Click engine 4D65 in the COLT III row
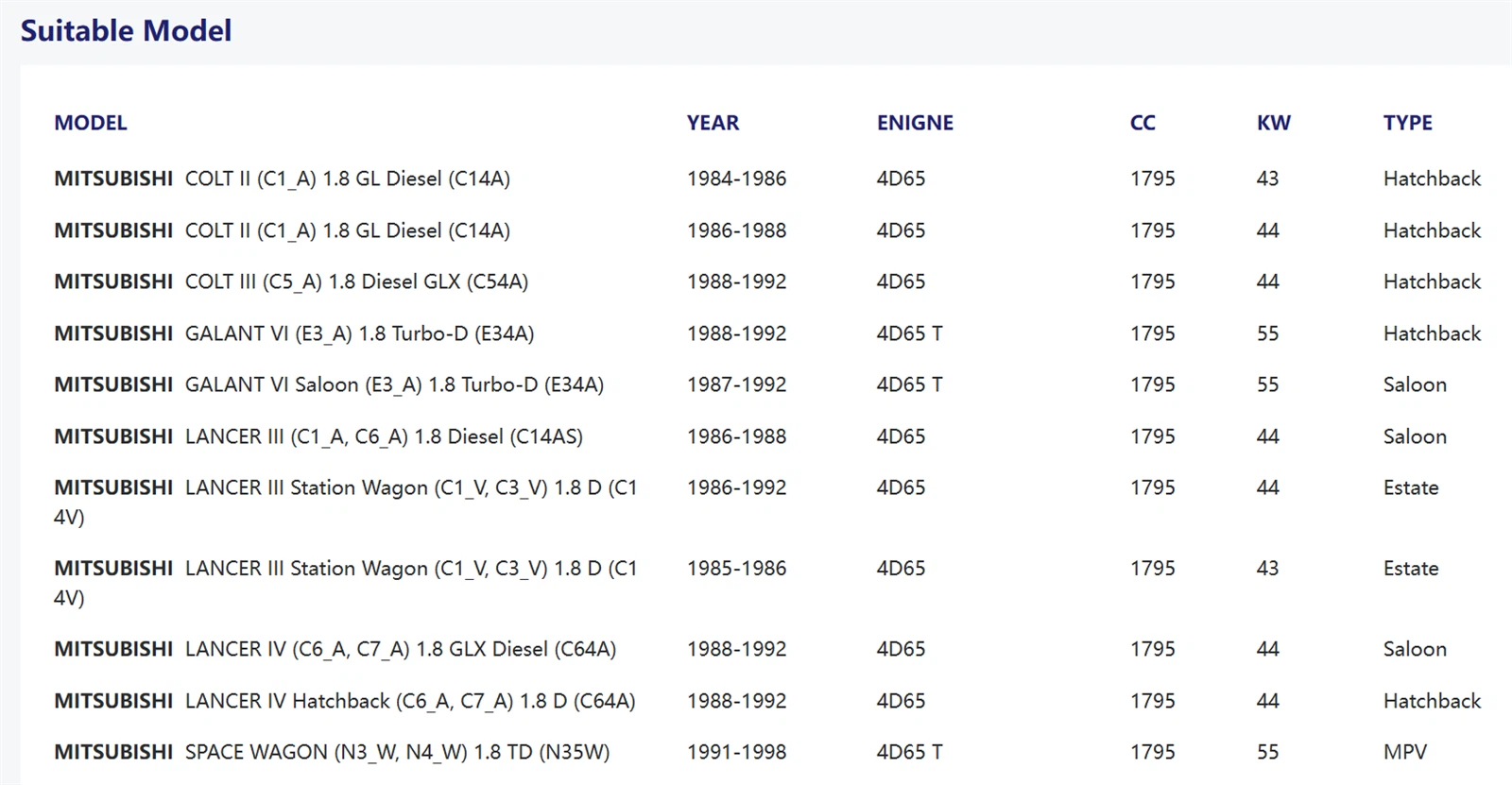The height and width of the screenshot is (785, 1512). [x=901, y=282]
